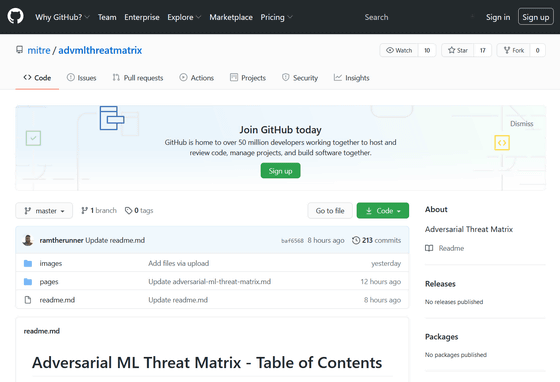Click the Readme link in About

coord(451,248)
